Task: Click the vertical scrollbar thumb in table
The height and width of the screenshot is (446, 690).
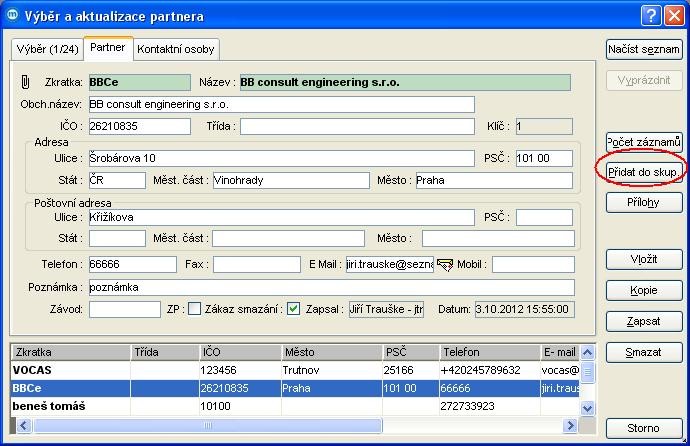Action: point(587,372)
